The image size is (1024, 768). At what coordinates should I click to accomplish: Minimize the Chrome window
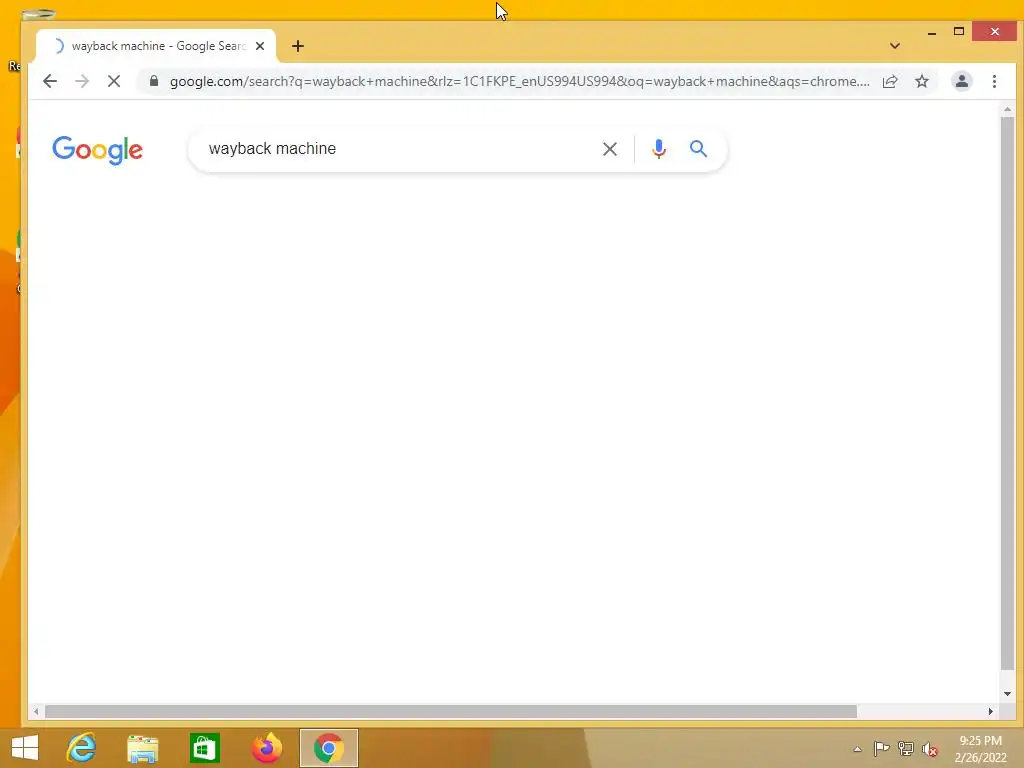point(932,31)
